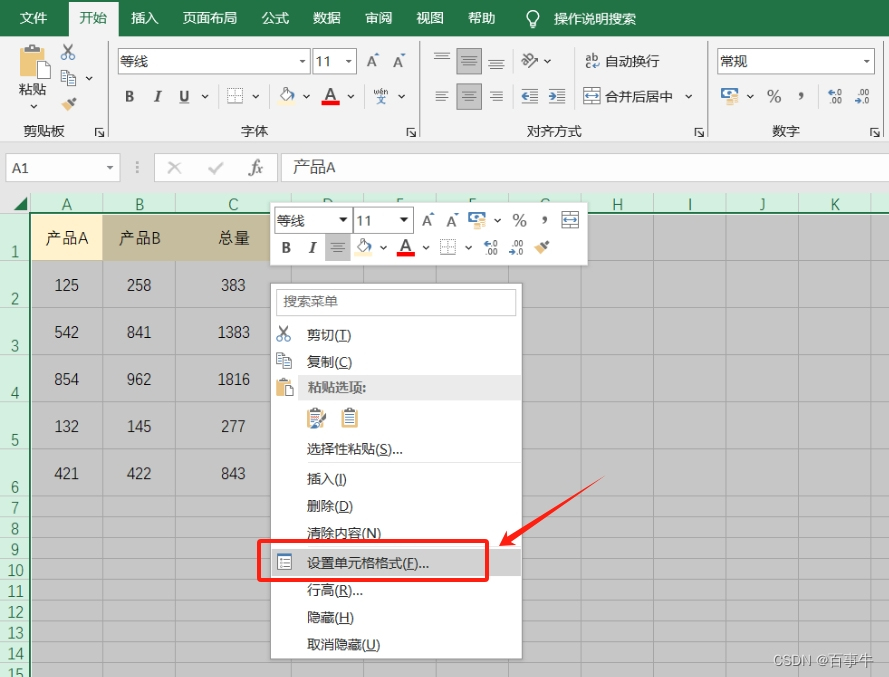Viewport: 889px width, 677px height.
Task: Choose 取消隐藏(U) in context menu
Action: [396, 644]
